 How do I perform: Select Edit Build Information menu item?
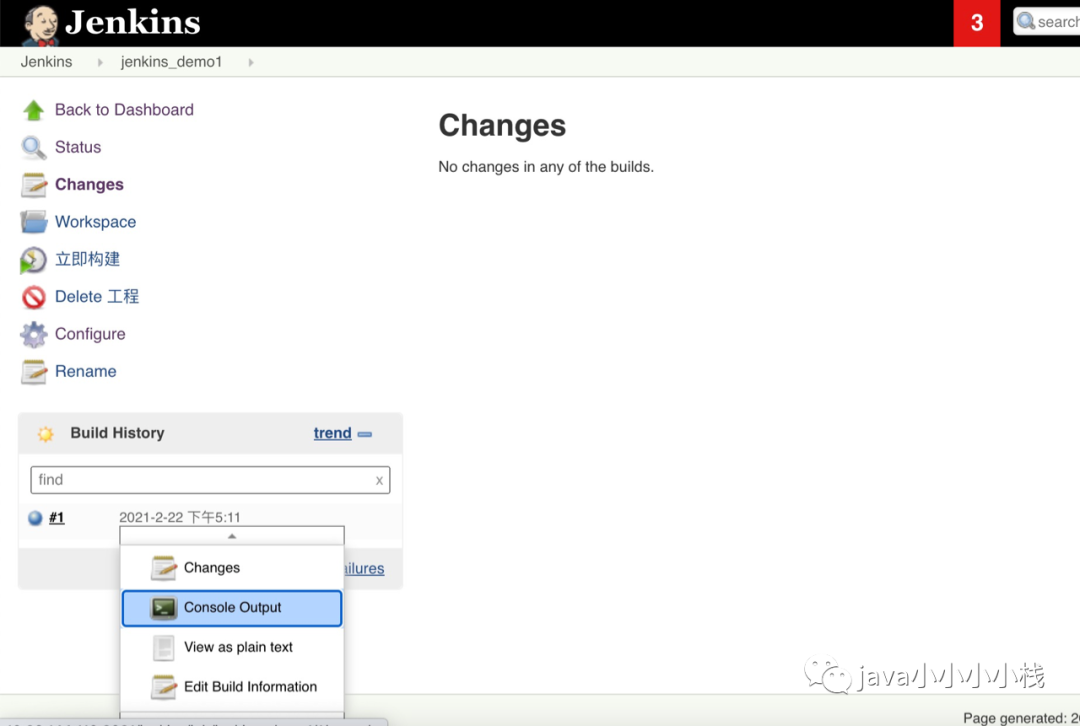[x=231, y=687]
